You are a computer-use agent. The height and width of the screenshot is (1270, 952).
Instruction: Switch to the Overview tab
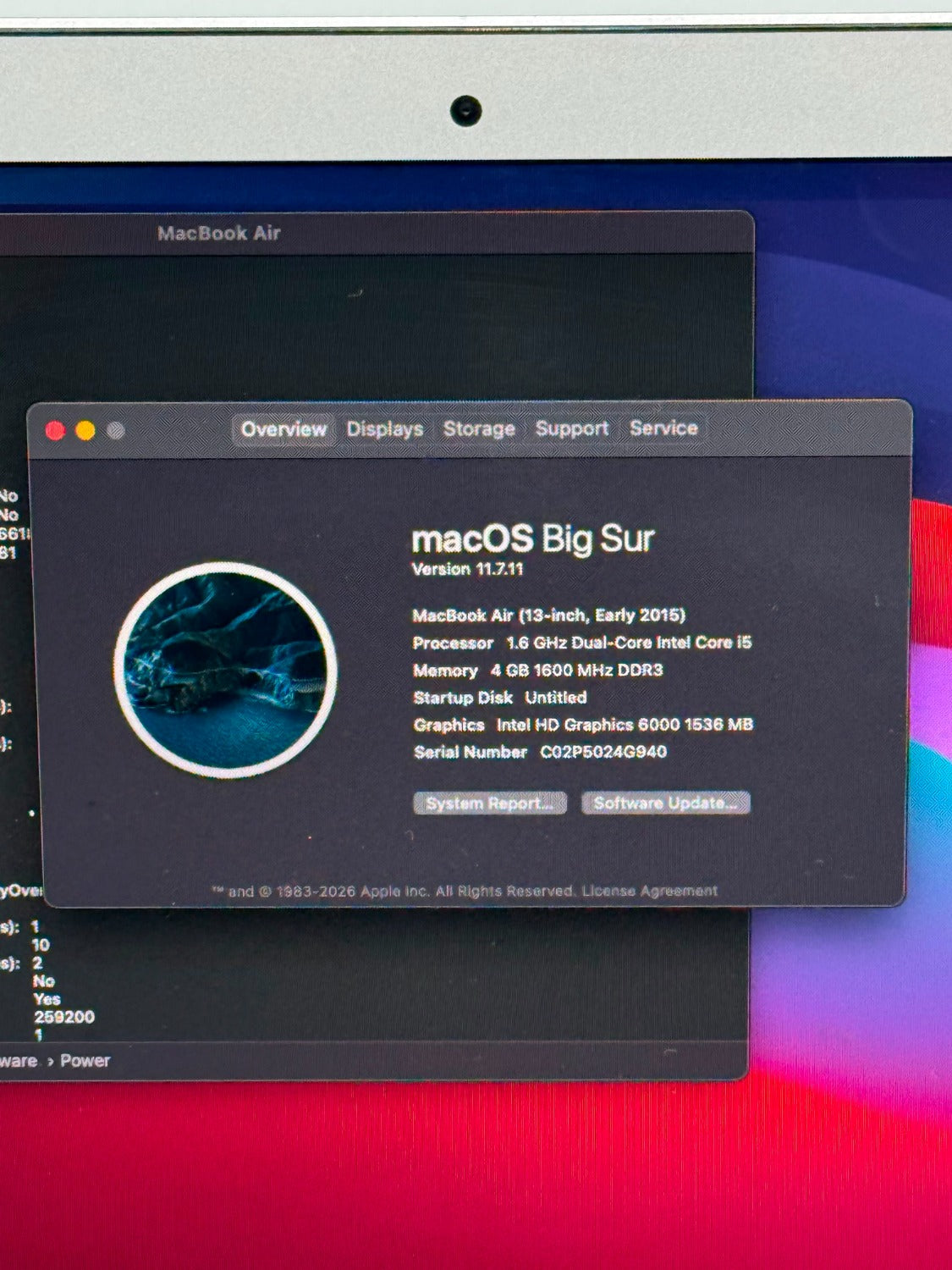click(x=283, y=429)
